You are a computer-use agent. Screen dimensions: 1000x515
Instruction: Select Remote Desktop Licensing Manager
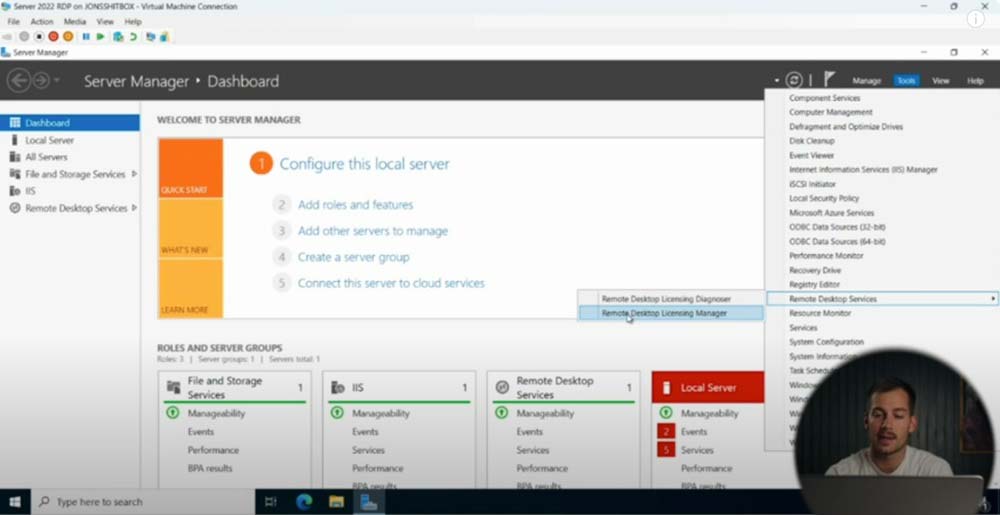click(x=664, y=313)
